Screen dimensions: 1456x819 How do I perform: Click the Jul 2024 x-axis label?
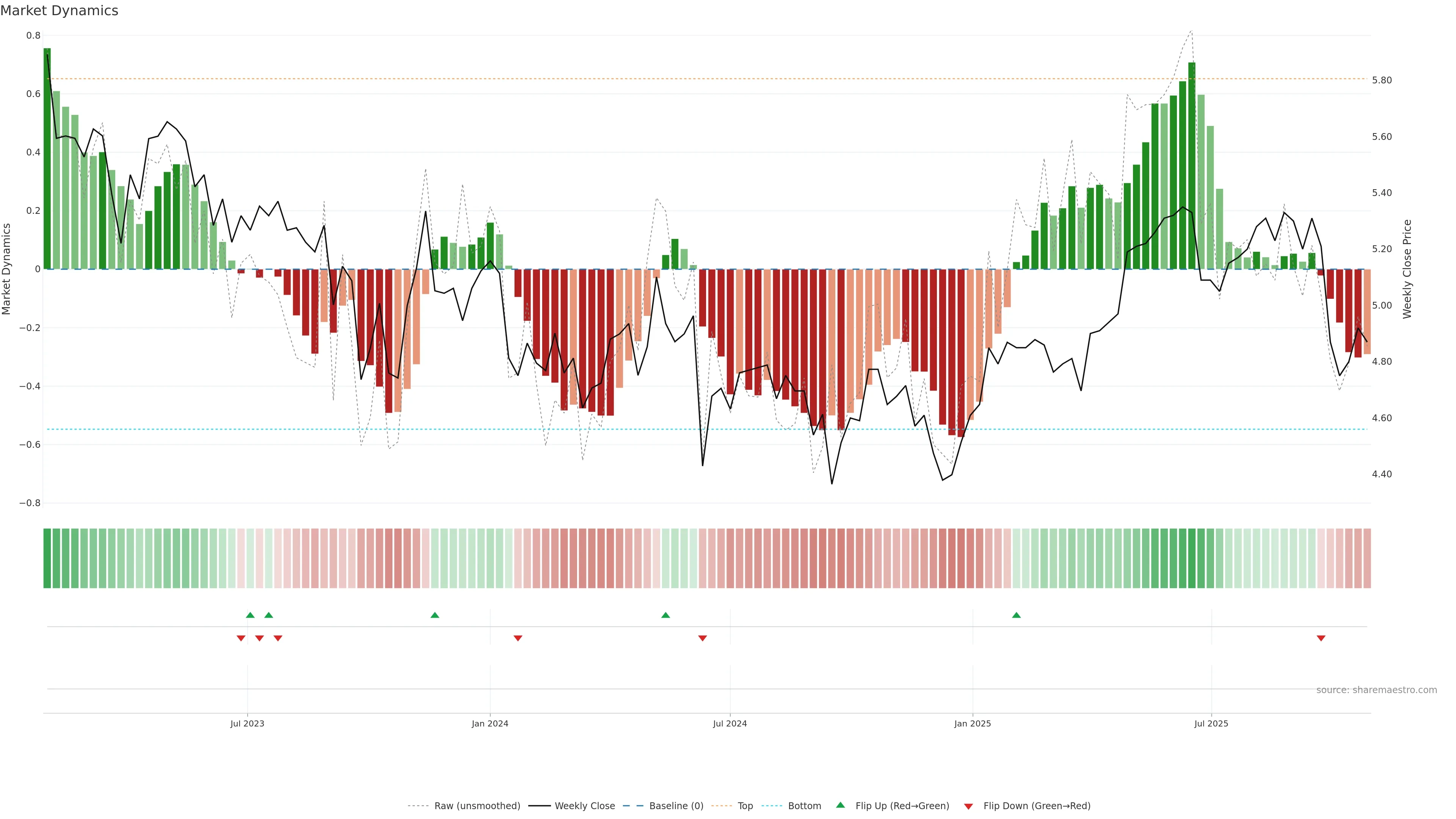[x=730, y=723]
